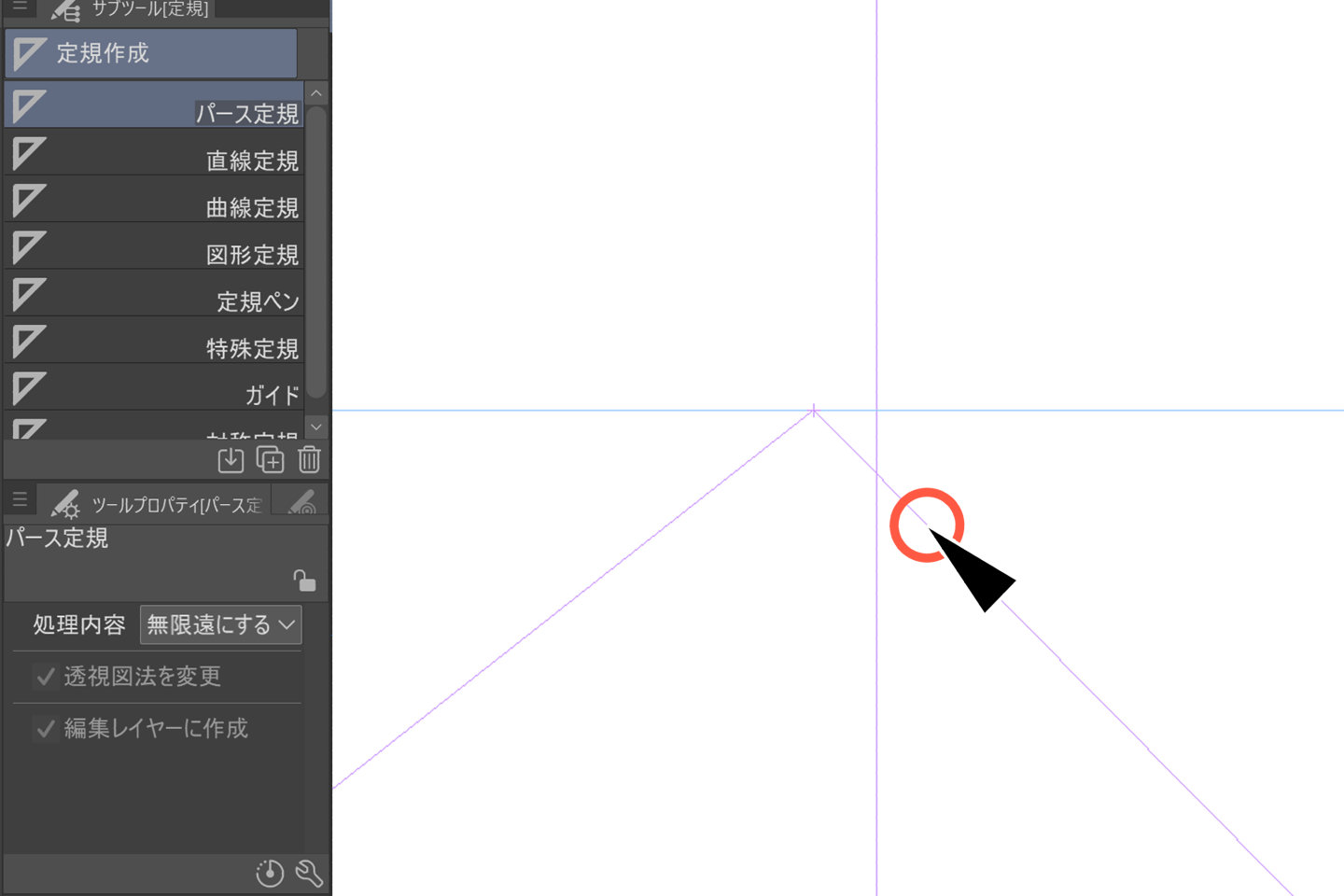
Task: Select the パース定規 sub tool
Action: point(154,105)
